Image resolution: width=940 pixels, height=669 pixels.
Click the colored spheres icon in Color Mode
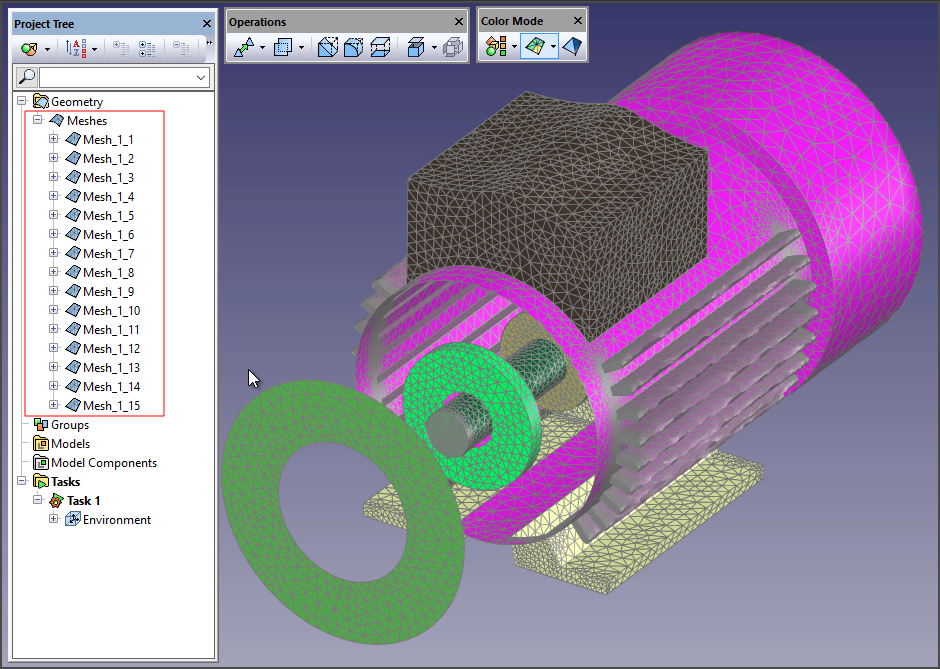[x=495, y=47]
